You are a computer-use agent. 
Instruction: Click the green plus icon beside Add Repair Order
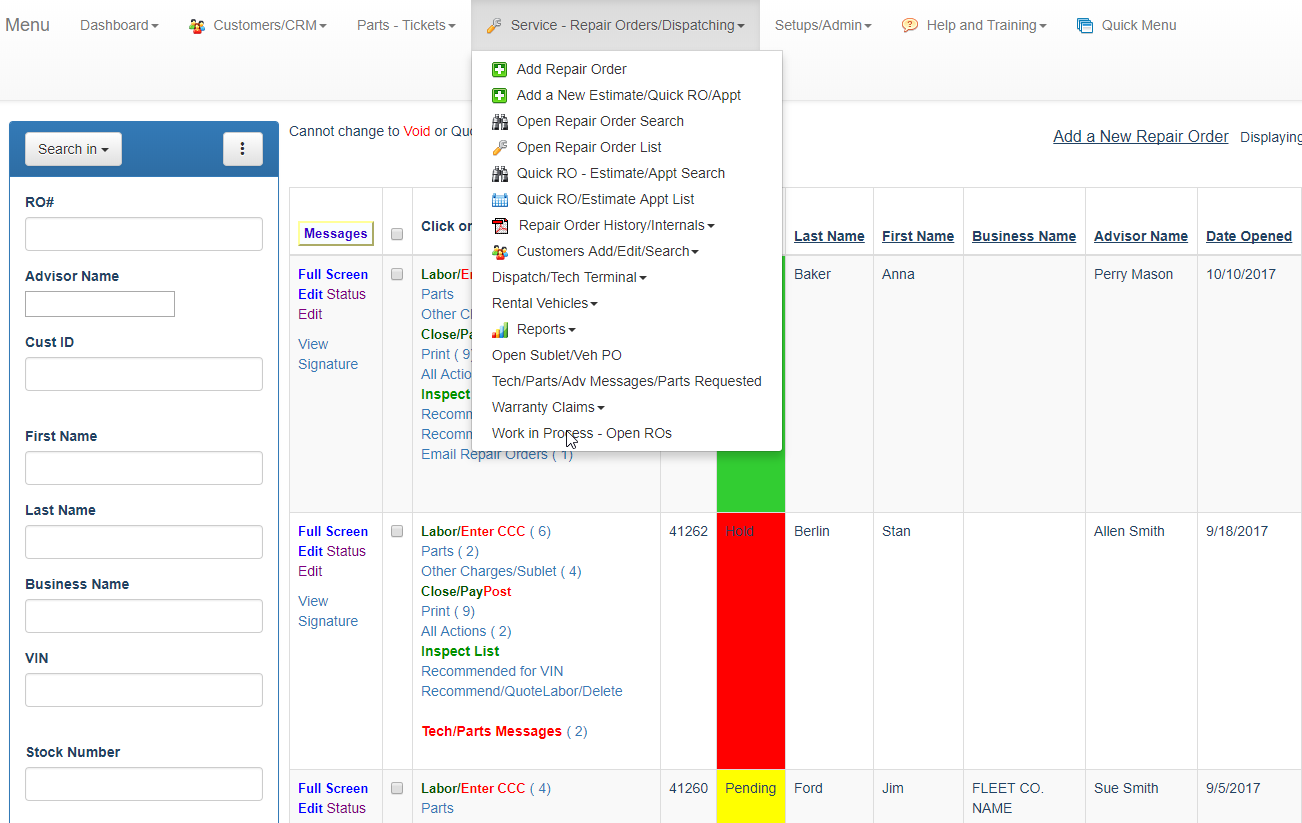tap(500, 69)
